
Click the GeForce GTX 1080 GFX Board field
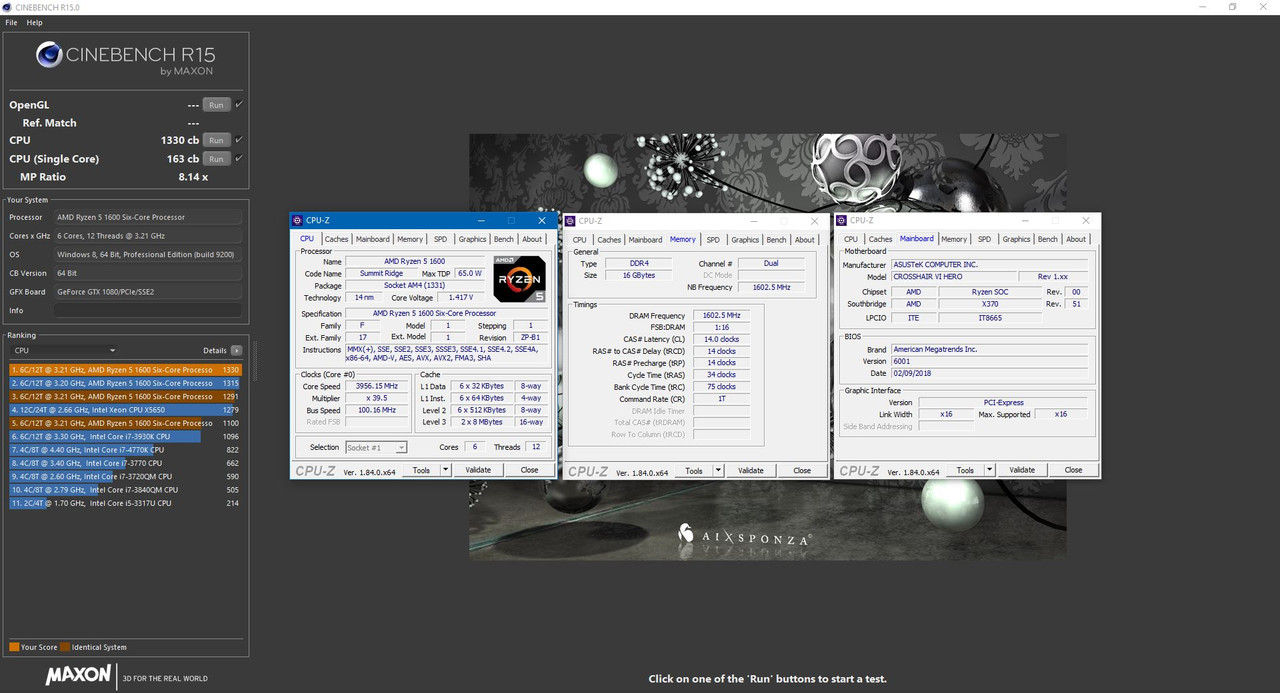pyautogui.click(x=148, y=291)
